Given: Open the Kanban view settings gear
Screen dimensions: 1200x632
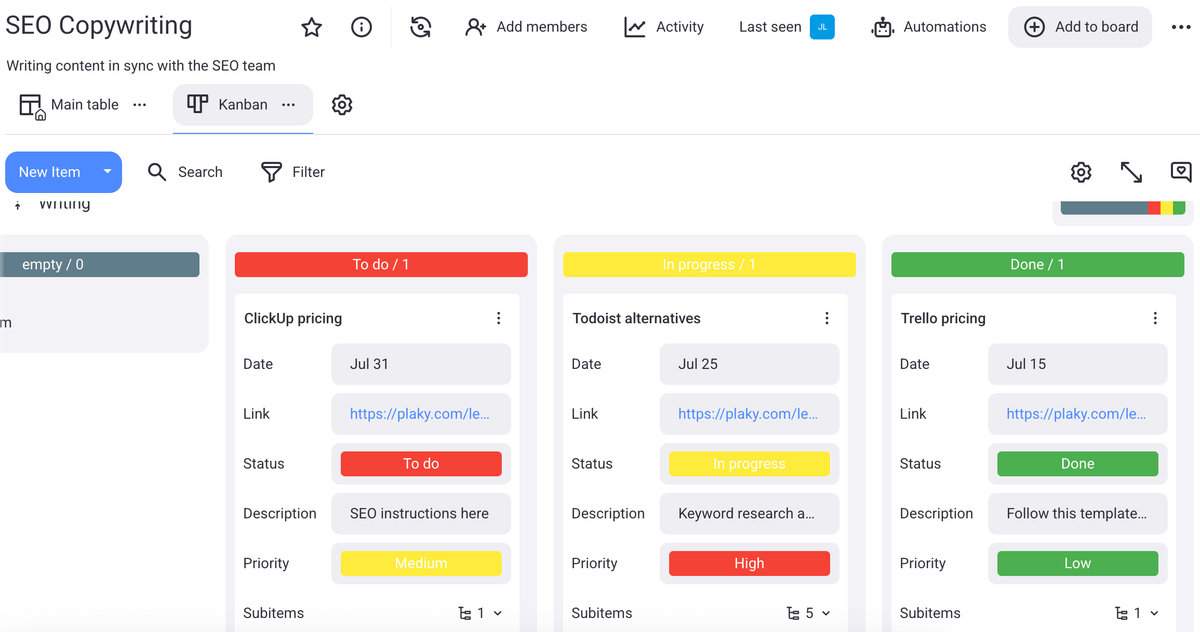Looking at the screenshot, I should click(x=342, y=104).
